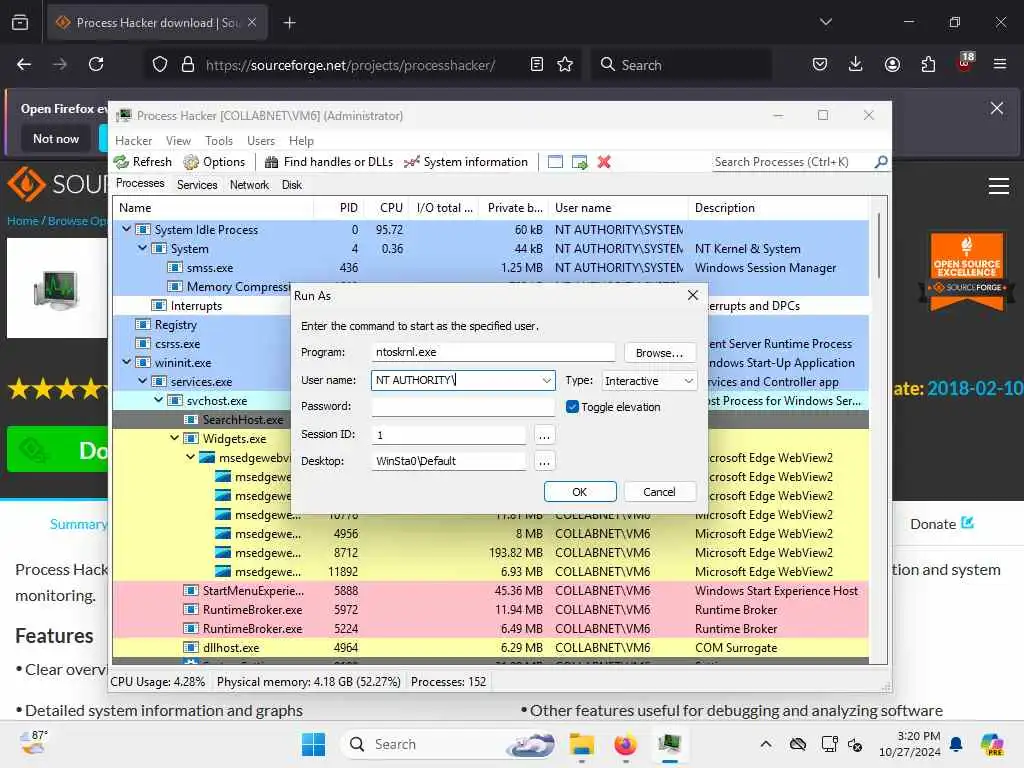
Task: Click the Firefox reload button
Action: (96, 64)
